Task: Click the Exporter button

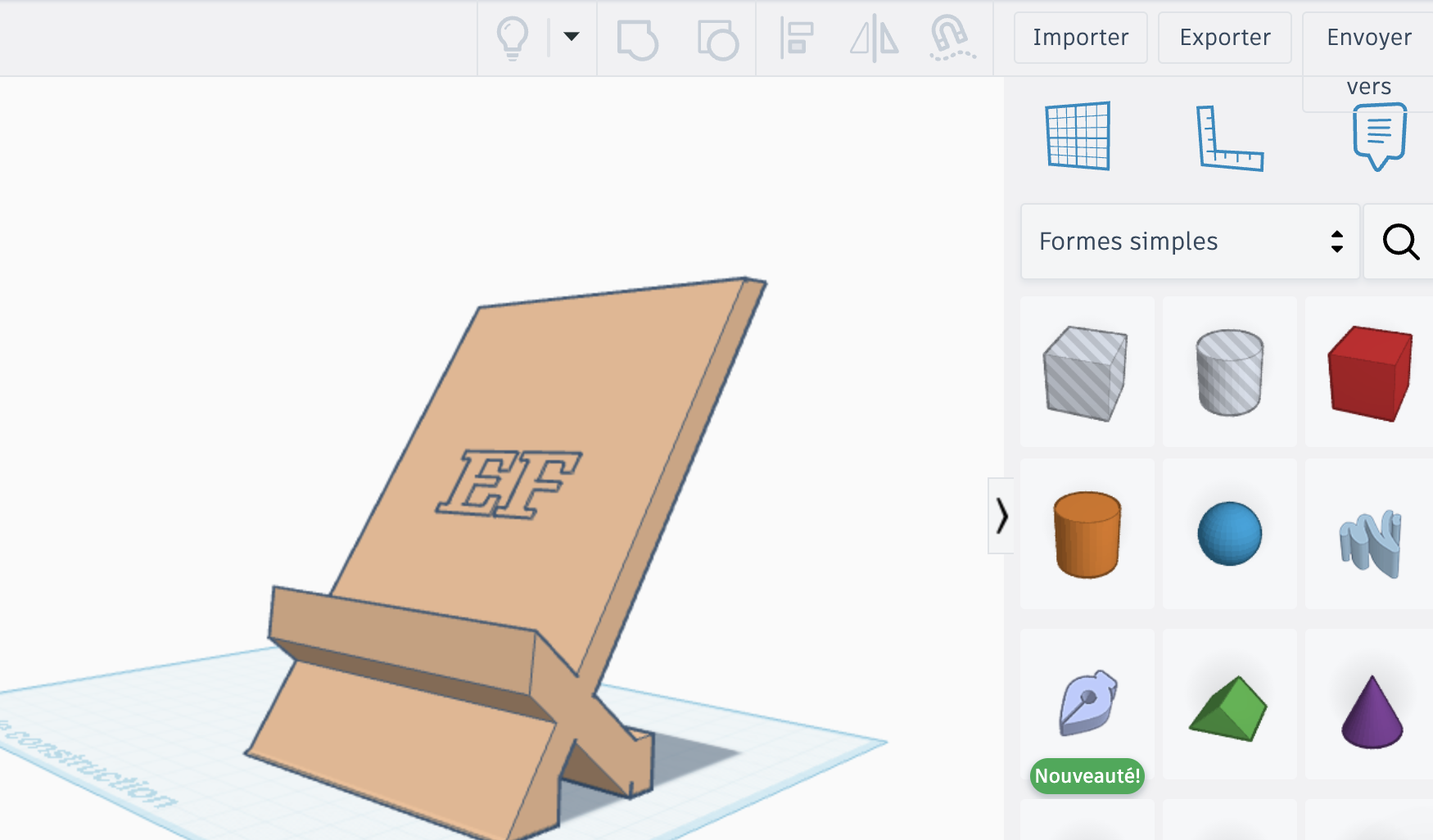Action: click(1225, 38)
